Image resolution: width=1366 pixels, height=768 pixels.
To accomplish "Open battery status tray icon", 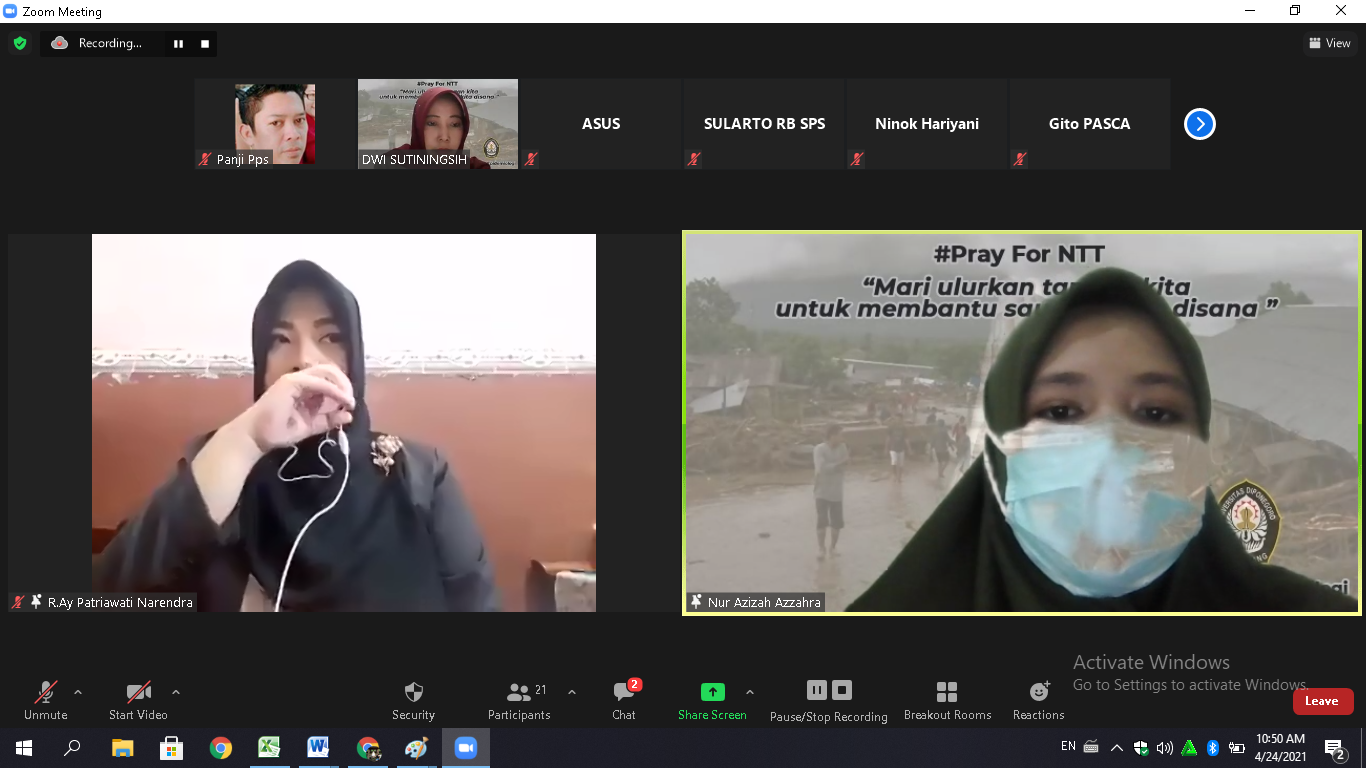I will tap(1237, 747).
